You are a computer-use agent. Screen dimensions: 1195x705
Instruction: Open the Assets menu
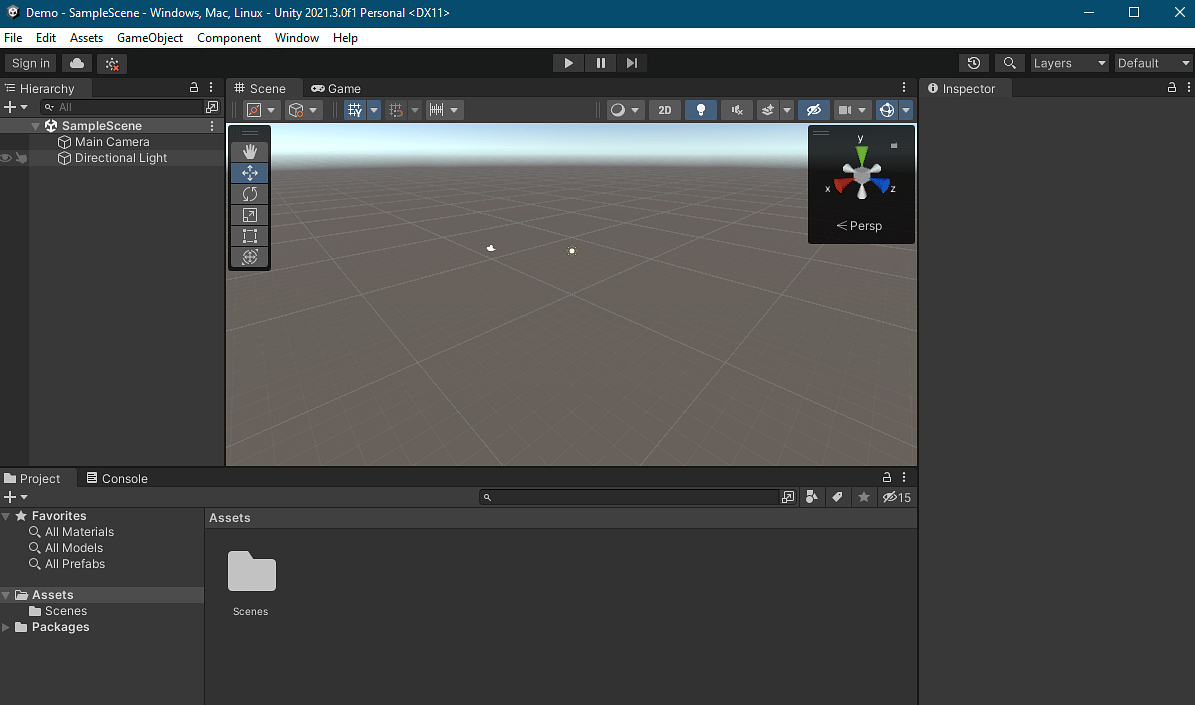click(86, 37)
